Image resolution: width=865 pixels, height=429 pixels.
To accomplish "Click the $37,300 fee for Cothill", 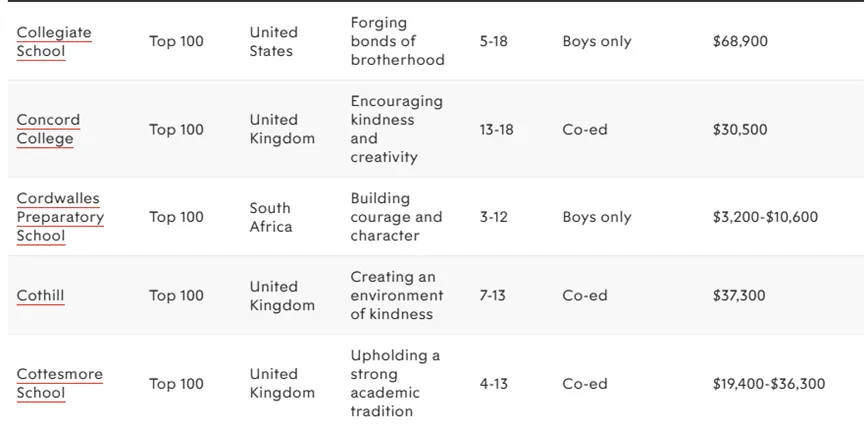I will (739, 296).
